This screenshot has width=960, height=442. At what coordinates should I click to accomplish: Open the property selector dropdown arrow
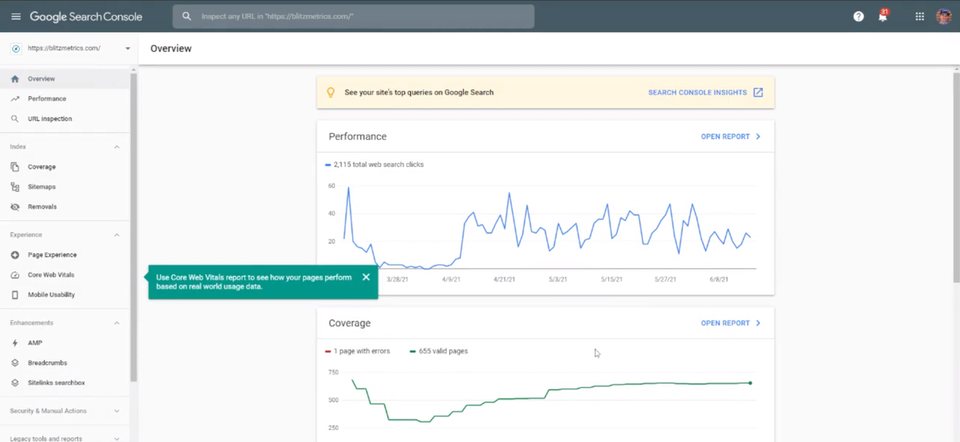pos(127,48)
